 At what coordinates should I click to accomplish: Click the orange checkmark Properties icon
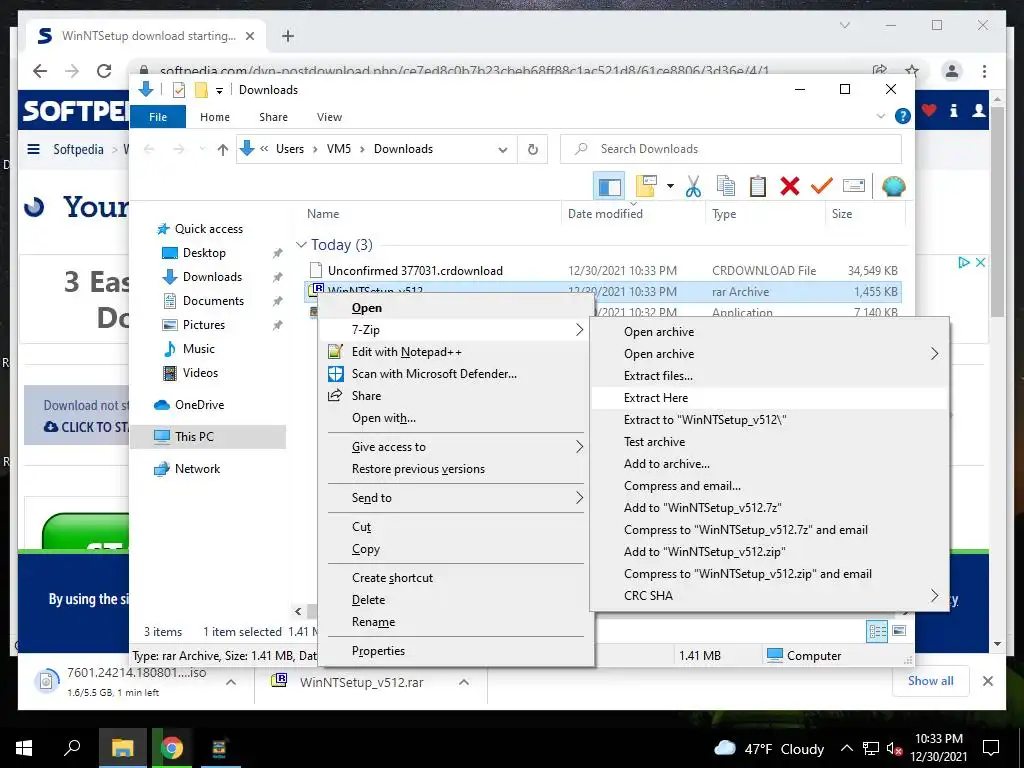[822, 187]
